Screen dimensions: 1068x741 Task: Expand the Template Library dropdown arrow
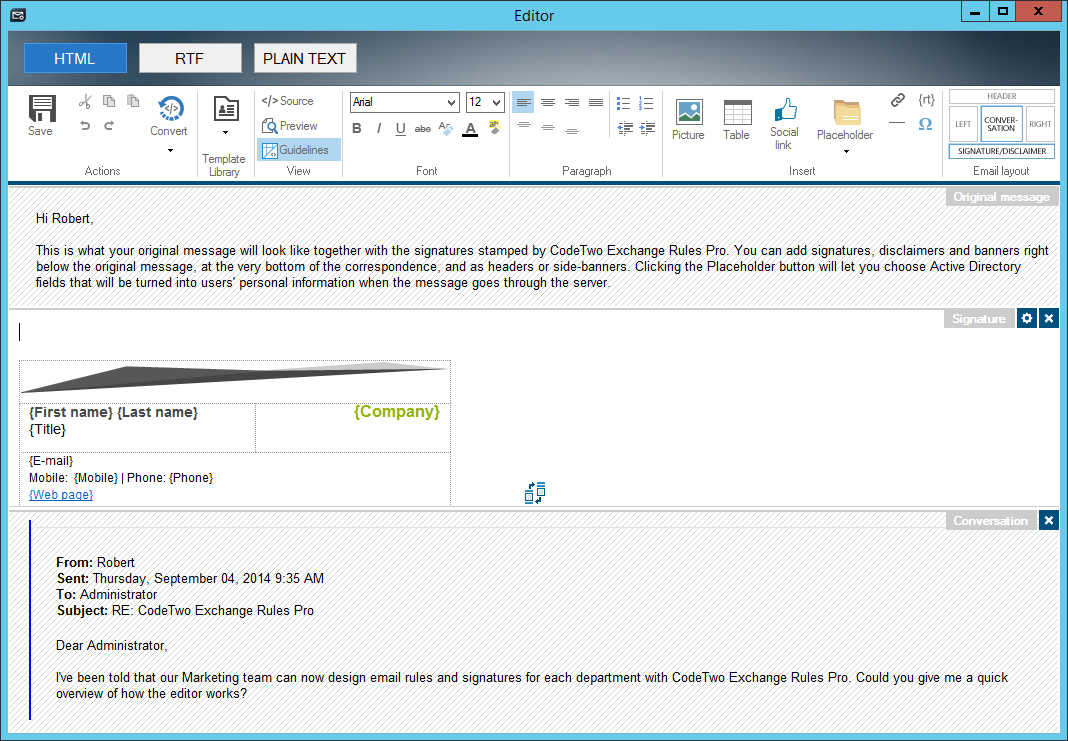225,132
